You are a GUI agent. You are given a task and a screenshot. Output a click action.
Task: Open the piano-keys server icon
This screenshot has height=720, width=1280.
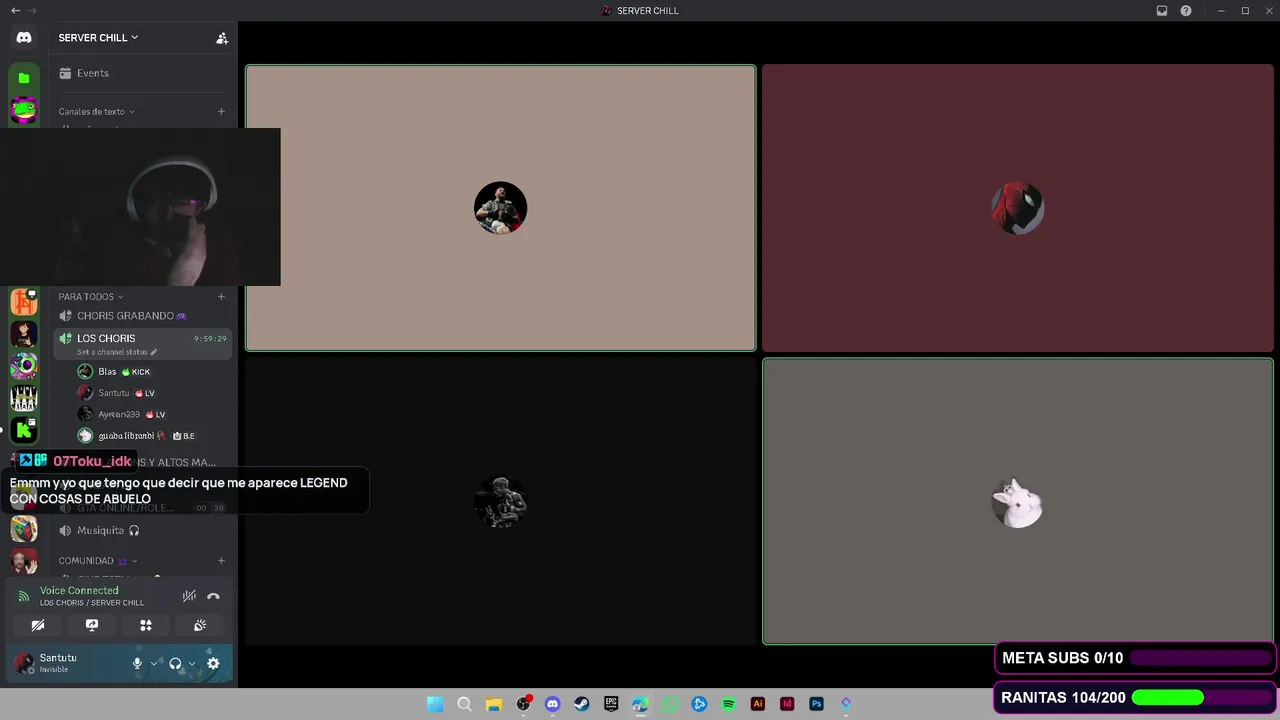[24, 398]
